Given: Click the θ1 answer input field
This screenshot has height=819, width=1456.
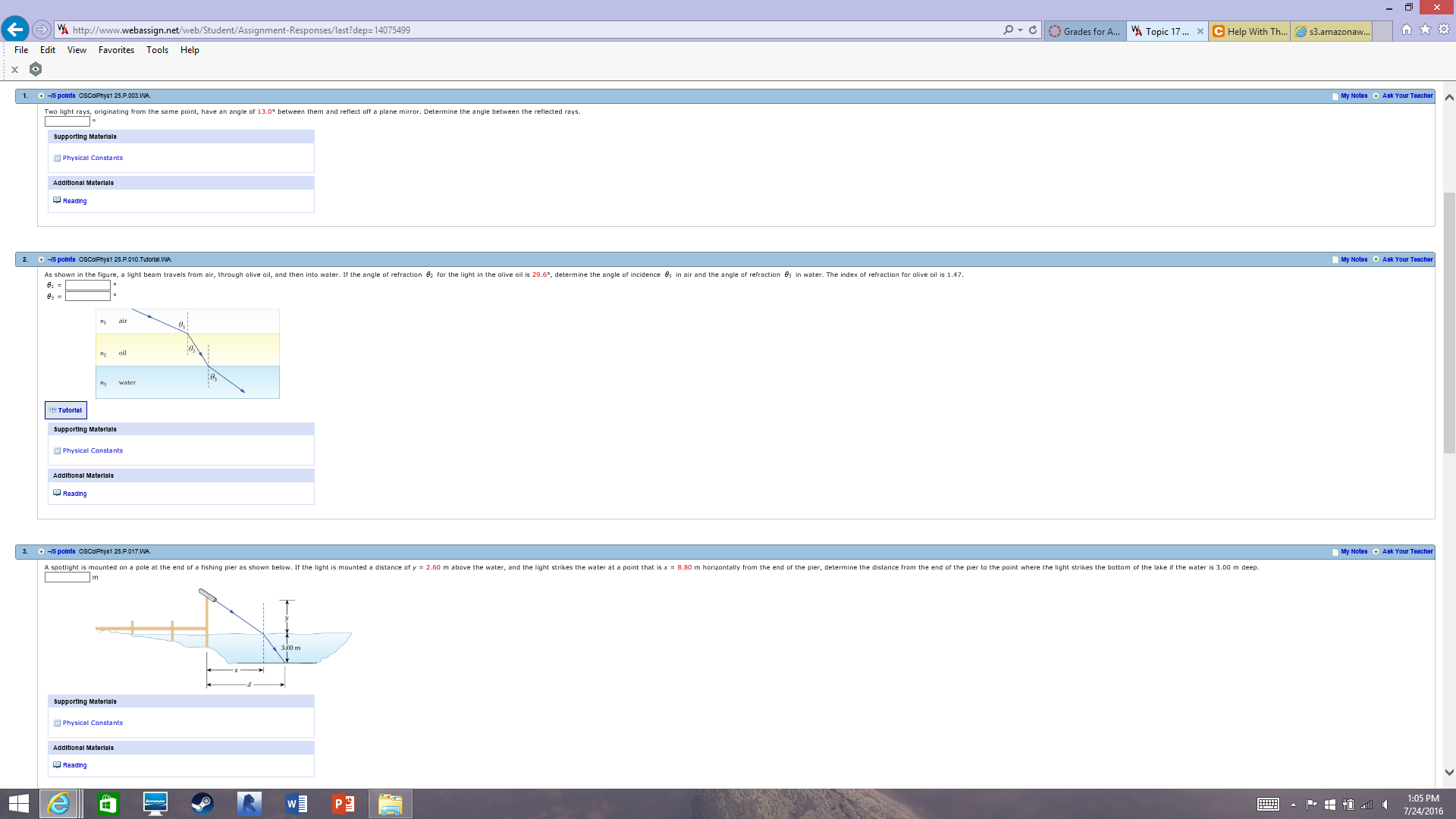Looking at the screenshot, I should [88, 286].
